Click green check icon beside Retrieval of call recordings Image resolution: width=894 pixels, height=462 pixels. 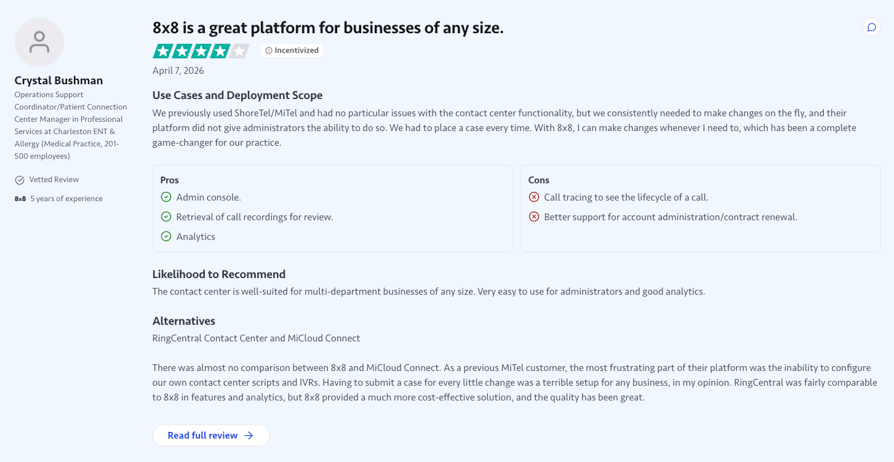click(x=166, y=217)
